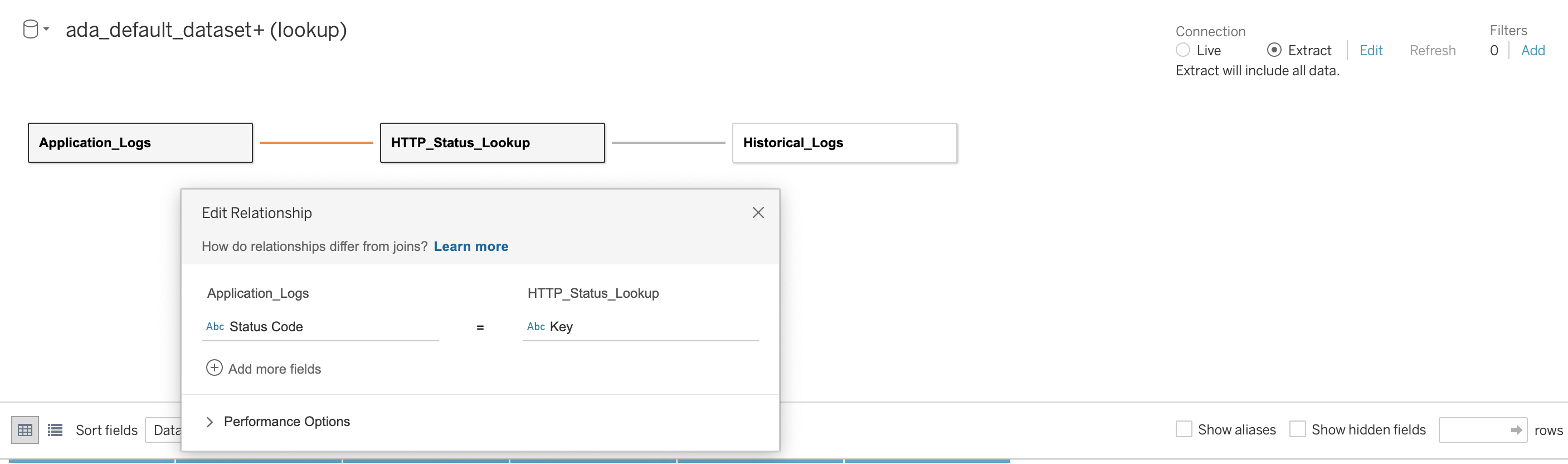Click the orange relationship line between tables
Screen dimensions: 1568x464
click(316, 143)
